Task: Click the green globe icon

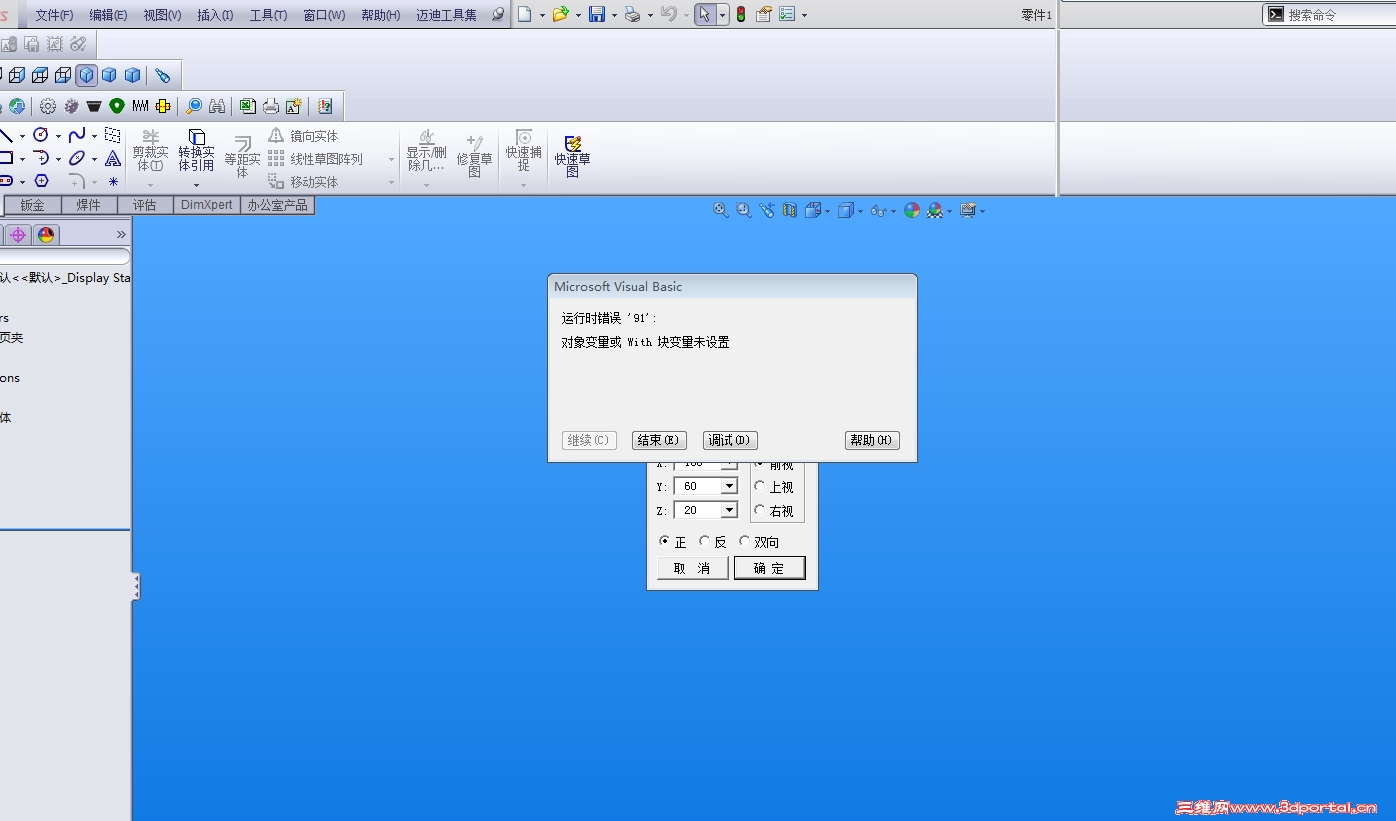Action: coord(17,106)
